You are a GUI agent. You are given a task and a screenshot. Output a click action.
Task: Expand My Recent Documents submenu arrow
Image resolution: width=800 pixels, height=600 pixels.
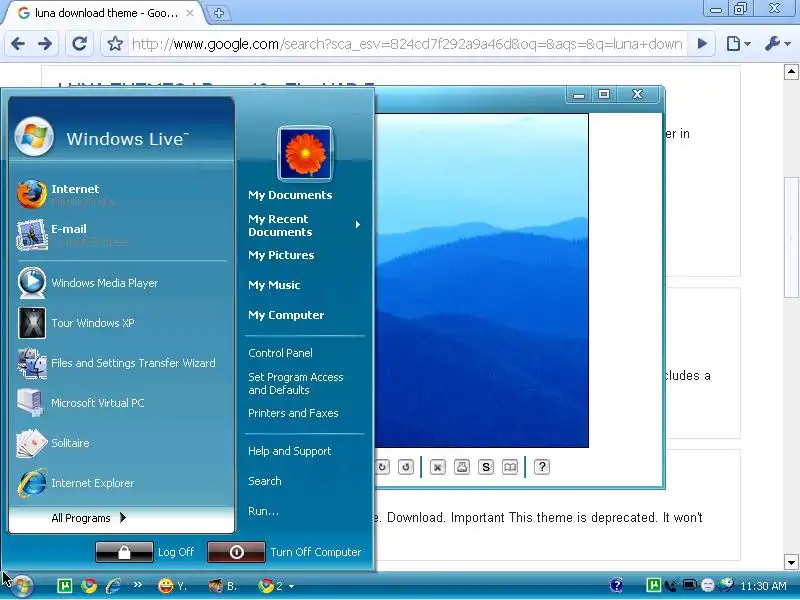(x=358, y=224)
